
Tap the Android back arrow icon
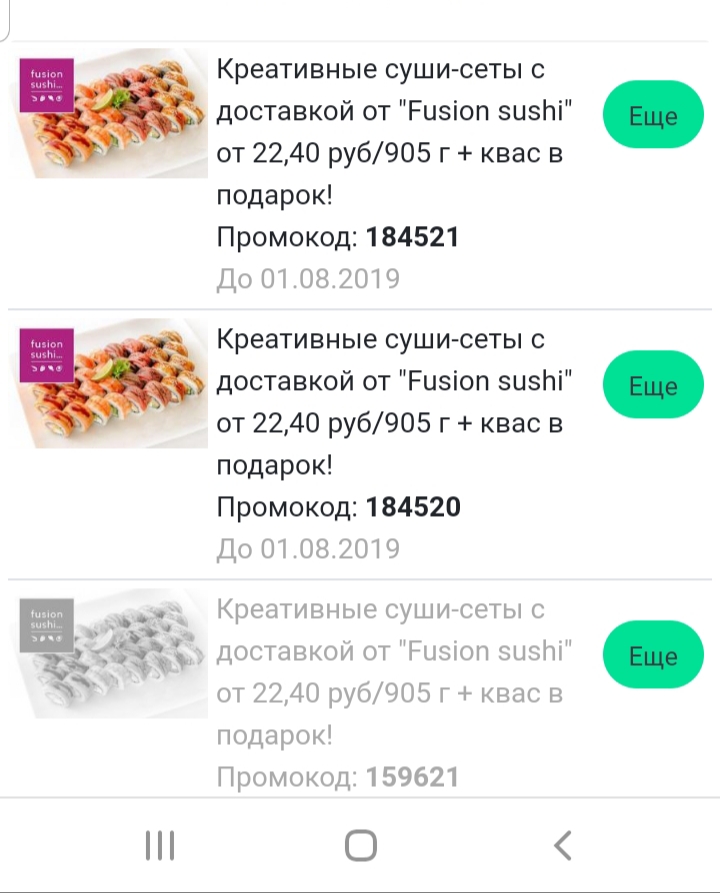coord(563,846)
